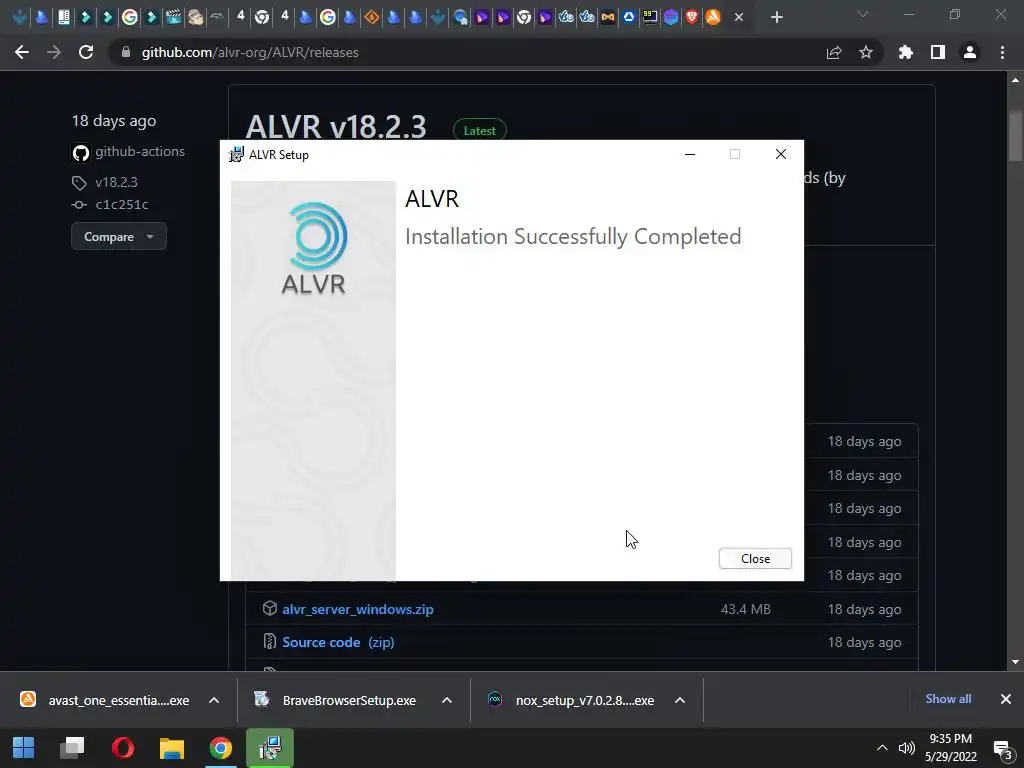Open File Explorer from the taskbar
Viewport: 1024px width, 768px height.
172,748
